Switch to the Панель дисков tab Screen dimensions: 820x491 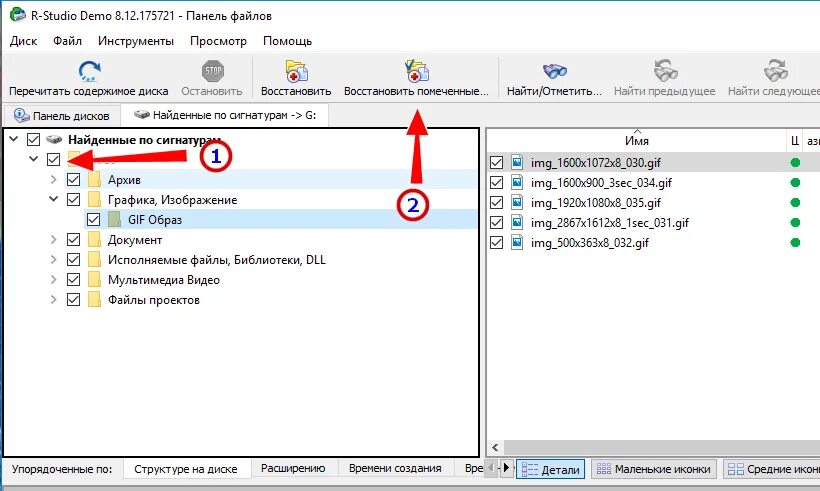pos(62,116)
